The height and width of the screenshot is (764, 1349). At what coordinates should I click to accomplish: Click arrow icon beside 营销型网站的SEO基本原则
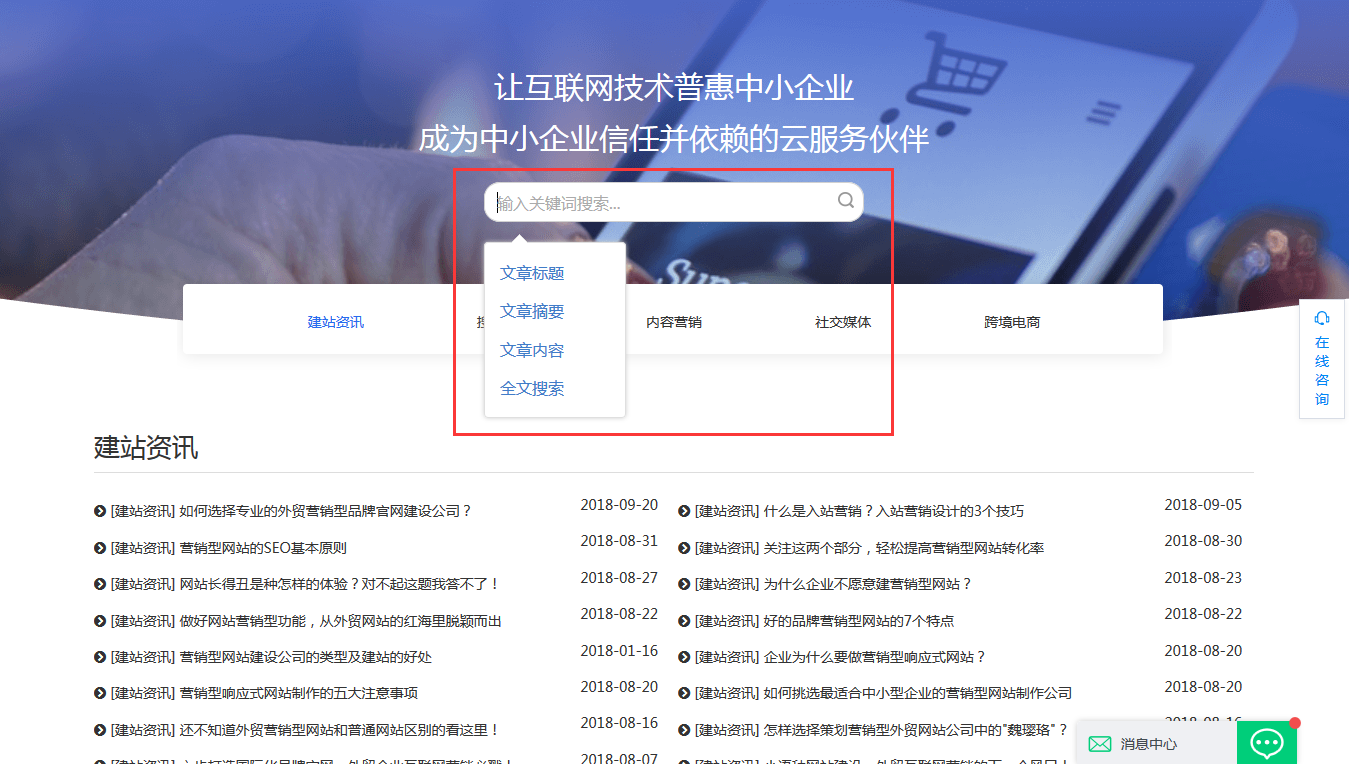click(99, 548)
